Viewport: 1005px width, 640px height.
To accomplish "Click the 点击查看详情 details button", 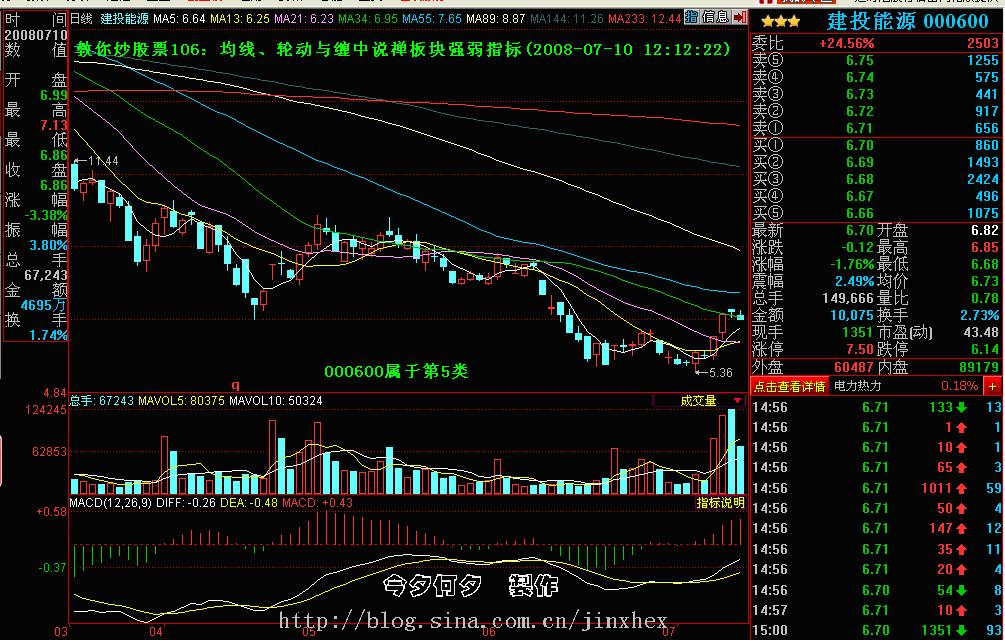I will click(789, 386).
